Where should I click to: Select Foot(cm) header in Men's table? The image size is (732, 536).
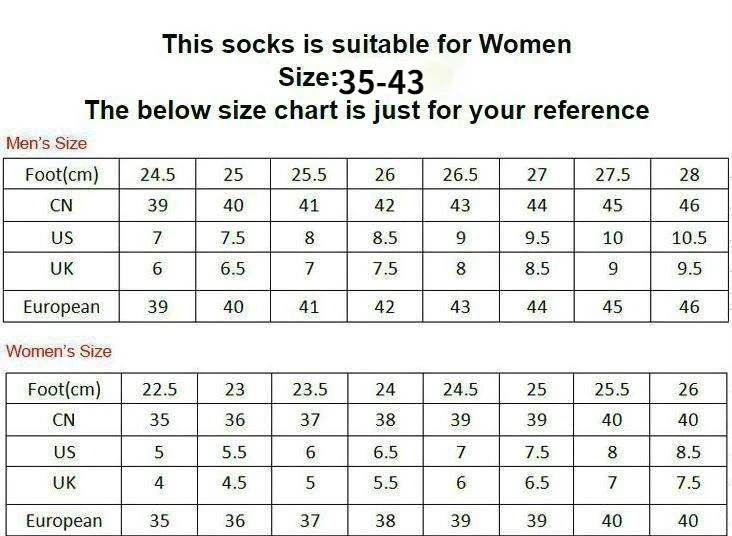[63, 175]
